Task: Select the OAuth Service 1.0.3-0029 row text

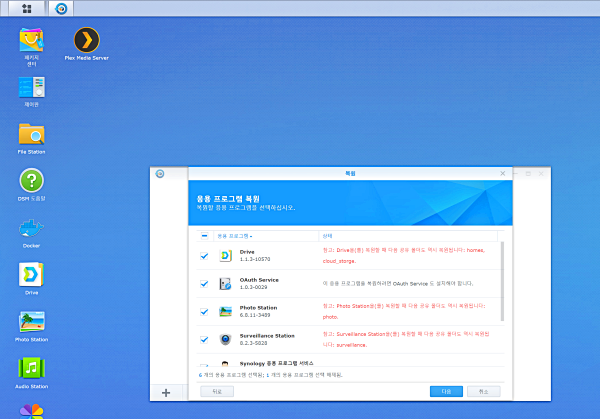Action: coord(259,284)
